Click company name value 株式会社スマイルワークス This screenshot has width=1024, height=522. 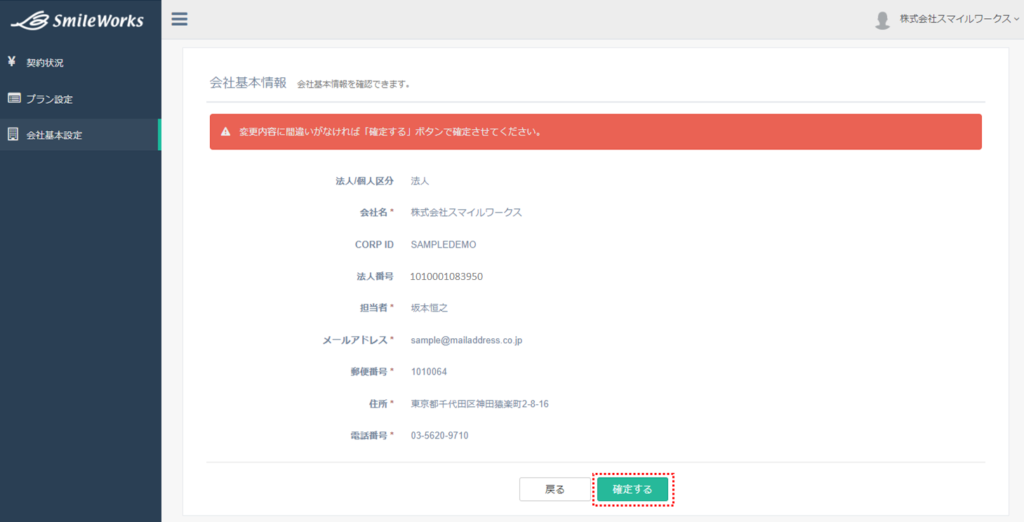(466, 212)
